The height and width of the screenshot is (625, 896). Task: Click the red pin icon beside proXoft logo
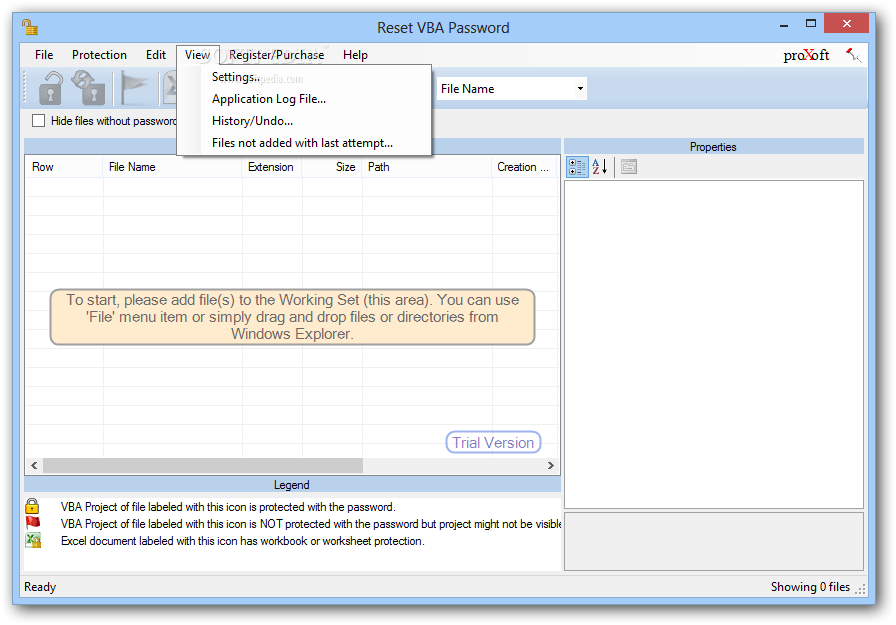[853, 55]
